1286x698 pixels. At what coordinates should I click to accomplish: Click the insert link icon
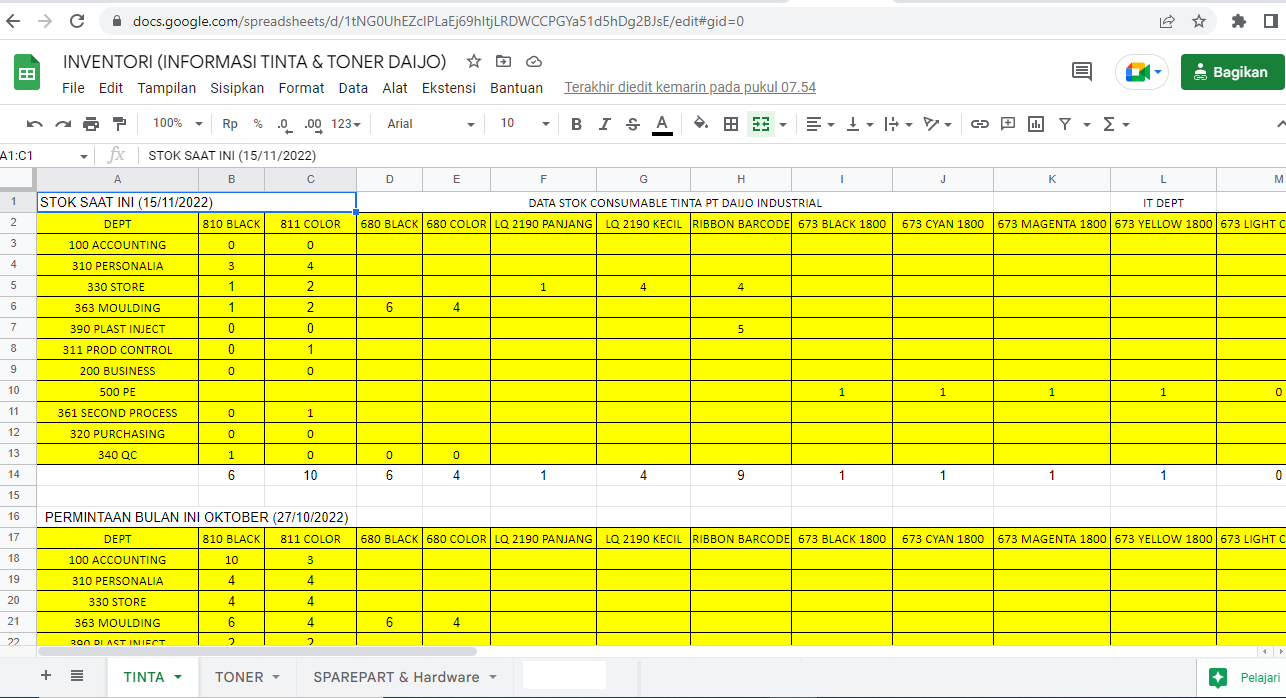pos(980,124)
